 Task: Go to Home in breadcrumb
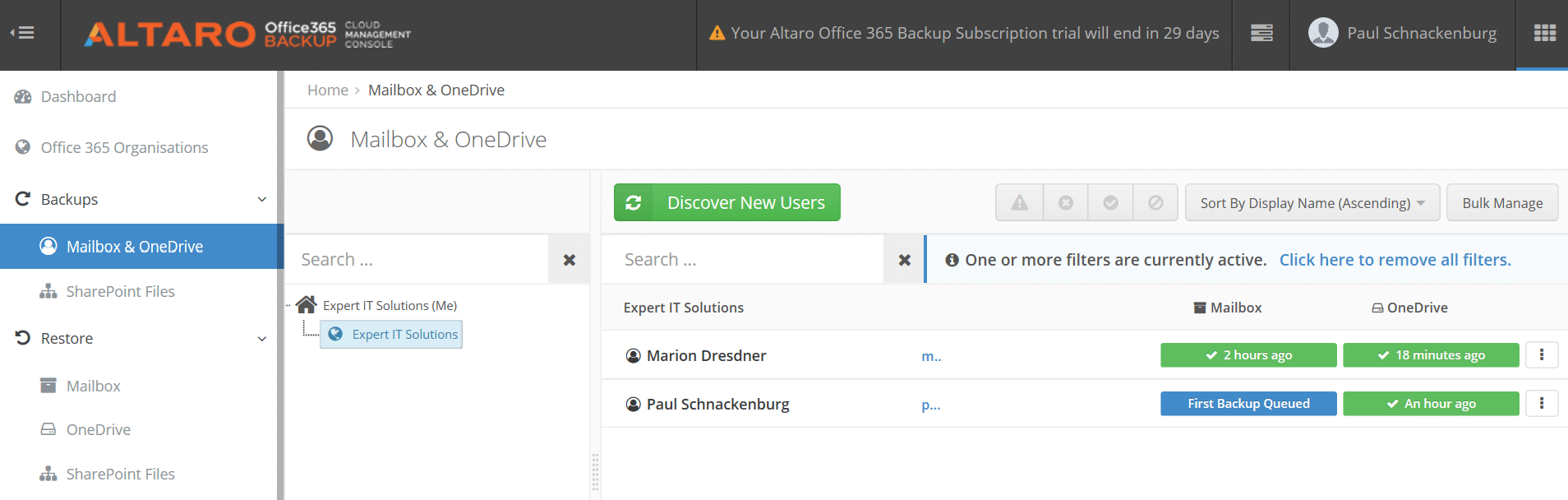[328, 90]
